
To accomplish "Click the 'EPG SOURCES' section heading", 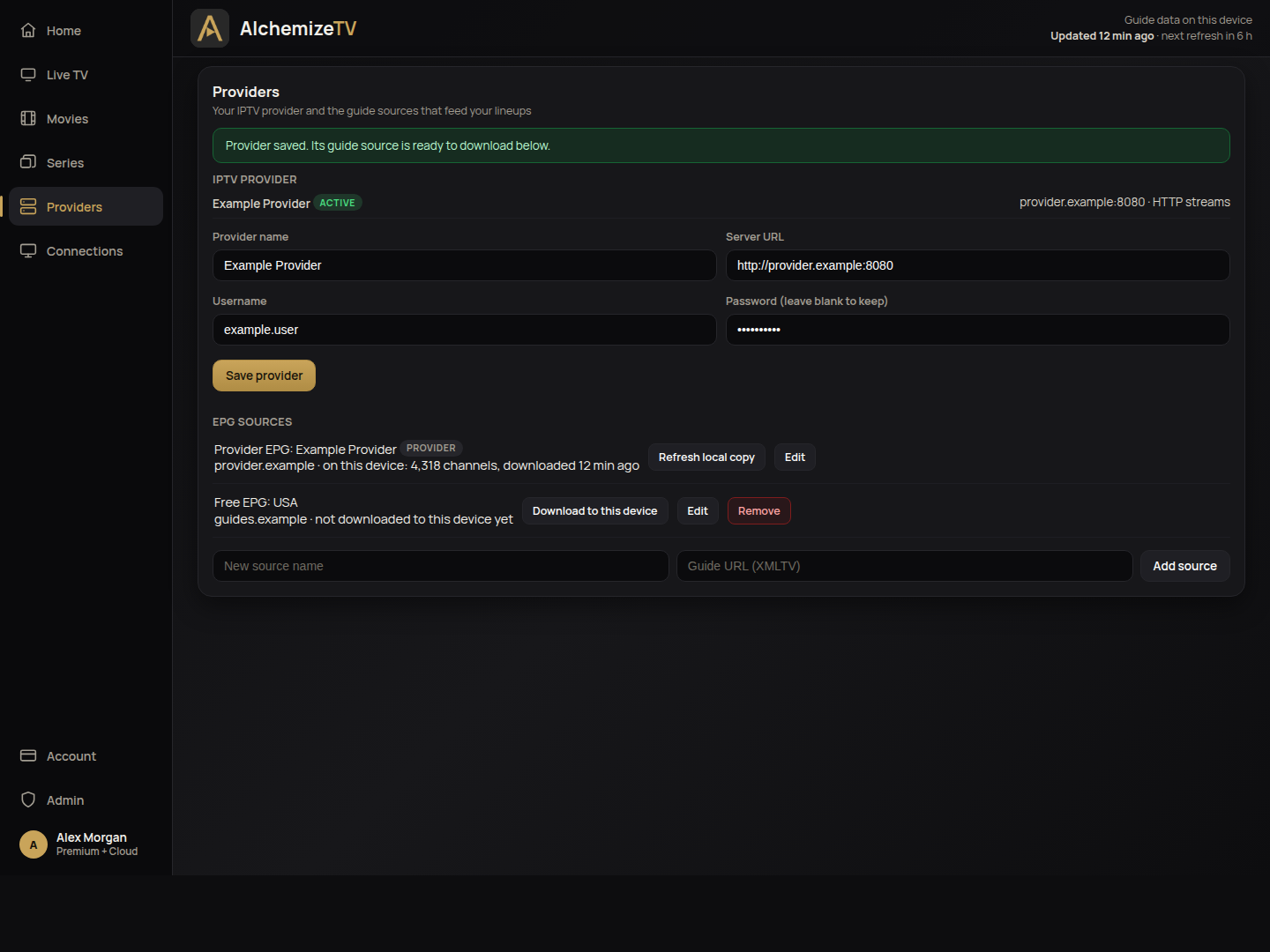I will point(252,422).
